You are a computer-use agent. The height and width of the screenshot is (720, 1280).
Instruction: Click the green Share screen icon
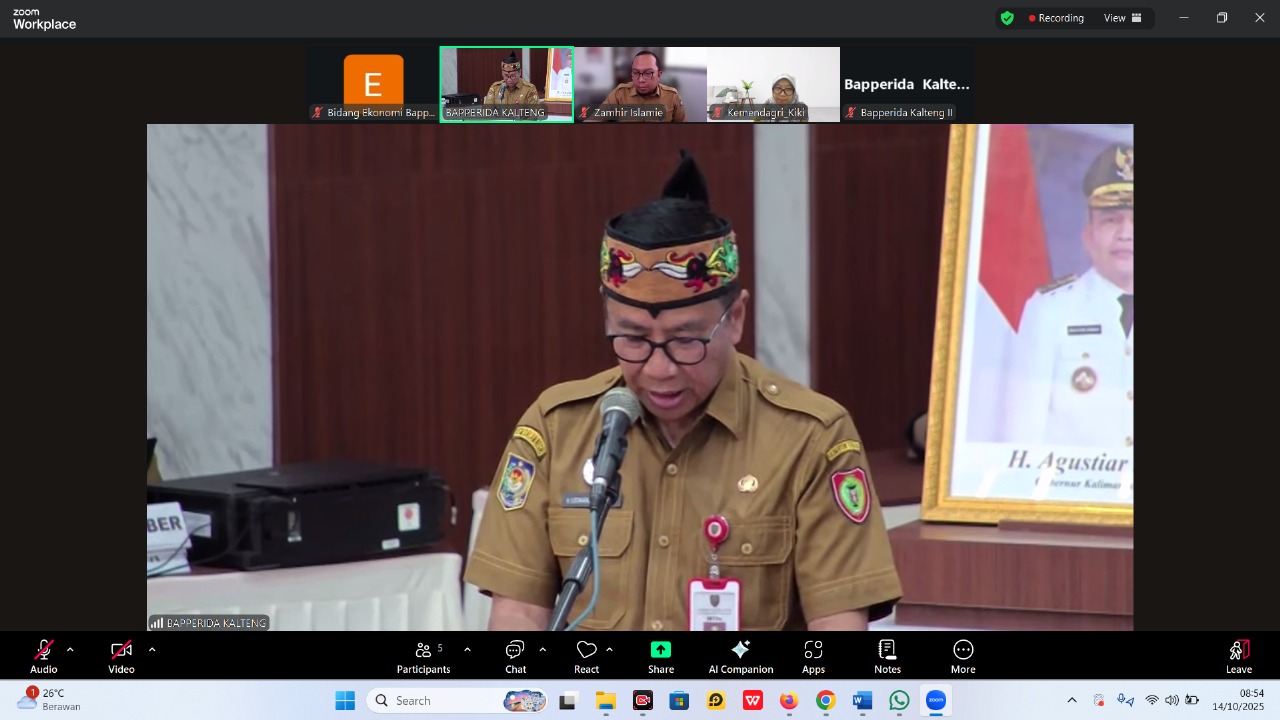661,650
